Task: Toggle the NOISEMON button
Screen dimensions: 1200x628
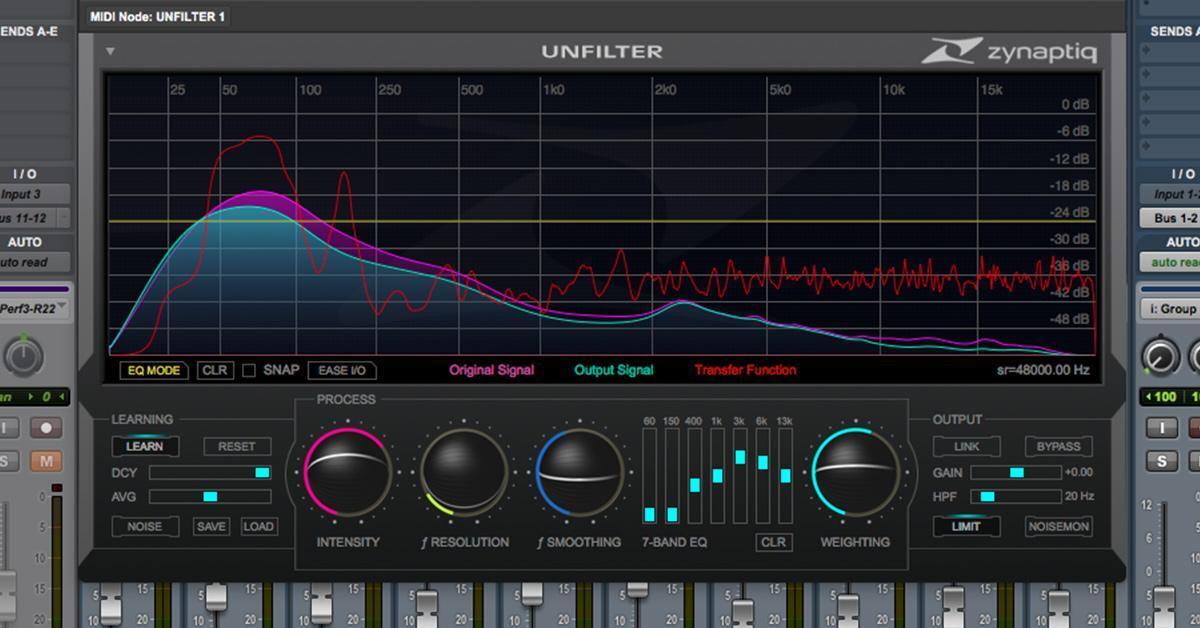Action: point(1058,526)
